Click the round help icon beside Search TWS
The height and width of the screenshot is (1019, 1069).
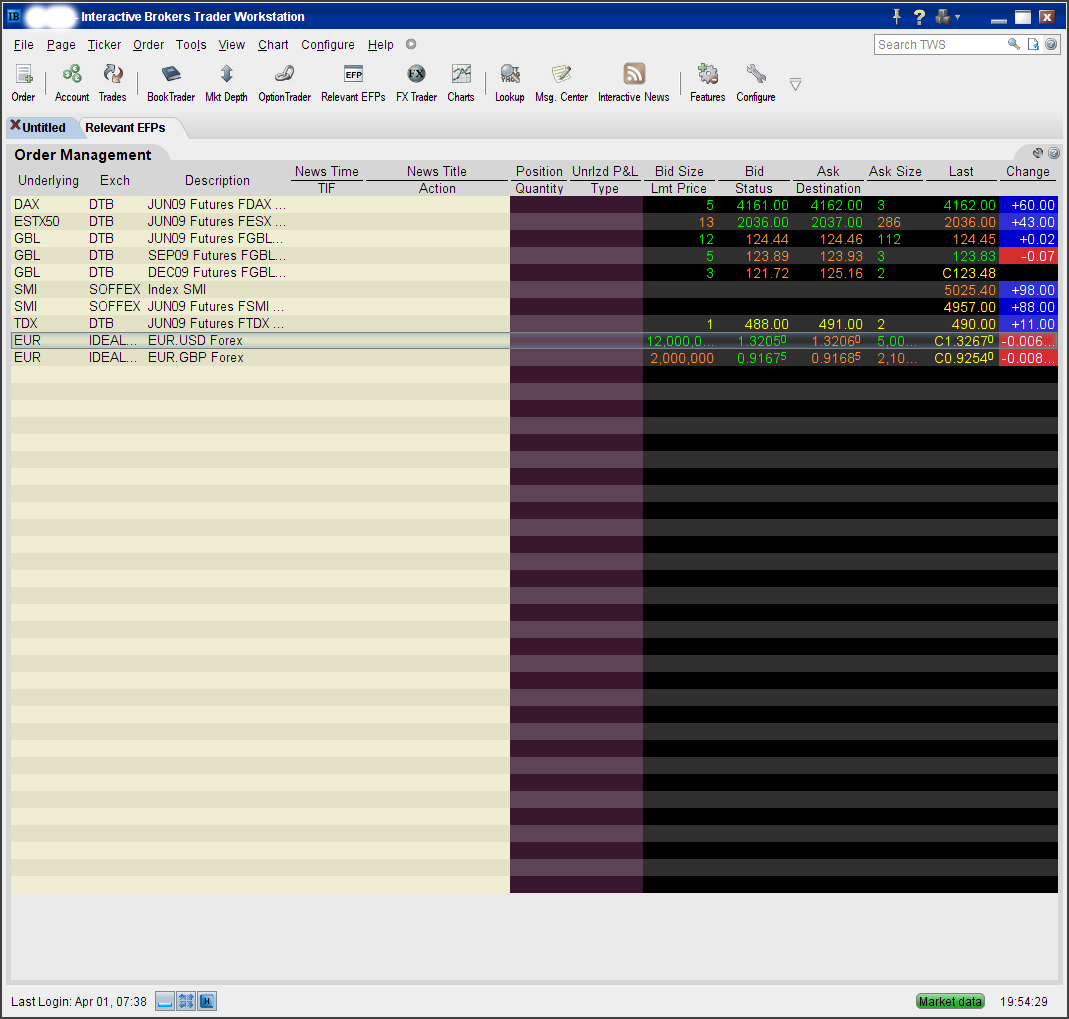[1051, 44]
